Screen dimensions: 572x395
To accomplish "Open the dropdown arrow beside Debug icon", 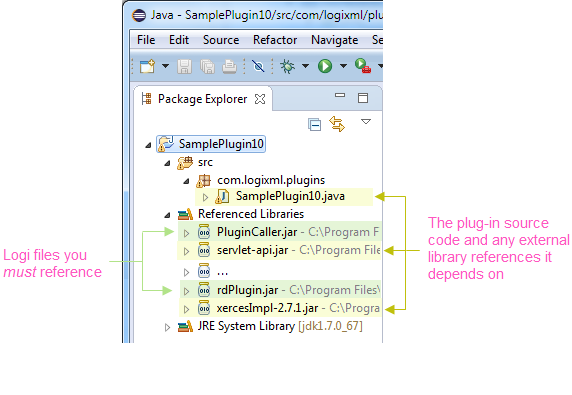I will [x=306, y=66].
